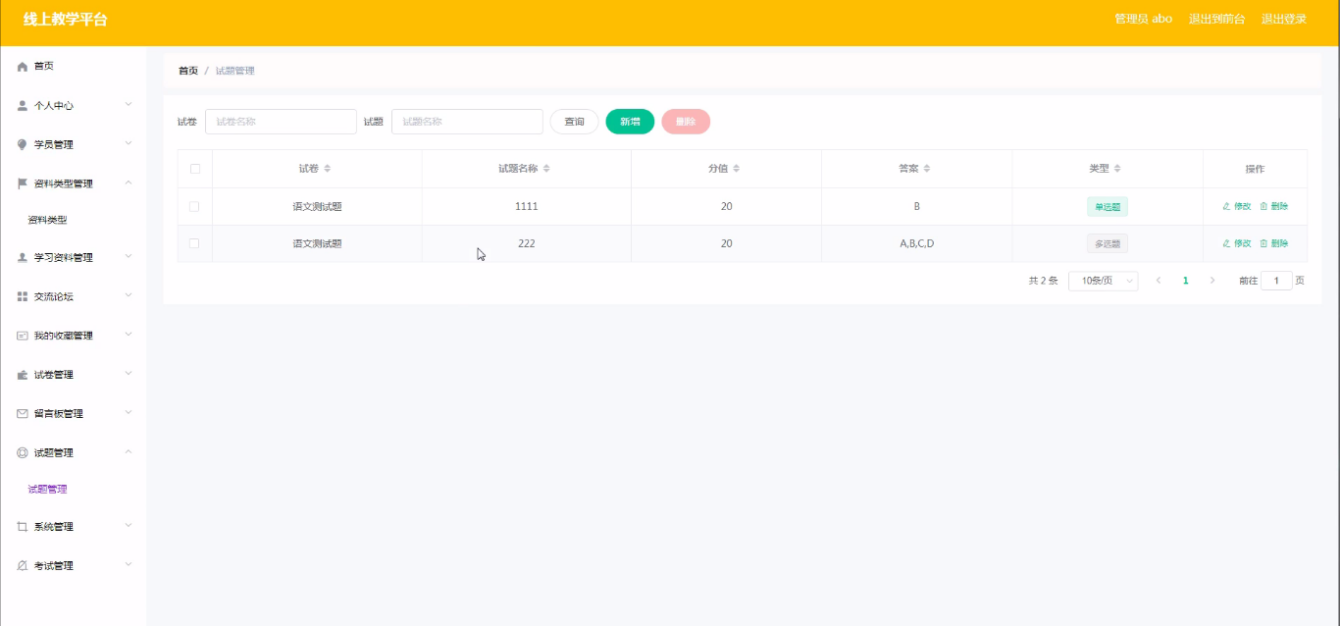This screenshot has width=1340, height=626.
Task: Click the home icon beside 首页 in sidebar
Action: [22, 66]
